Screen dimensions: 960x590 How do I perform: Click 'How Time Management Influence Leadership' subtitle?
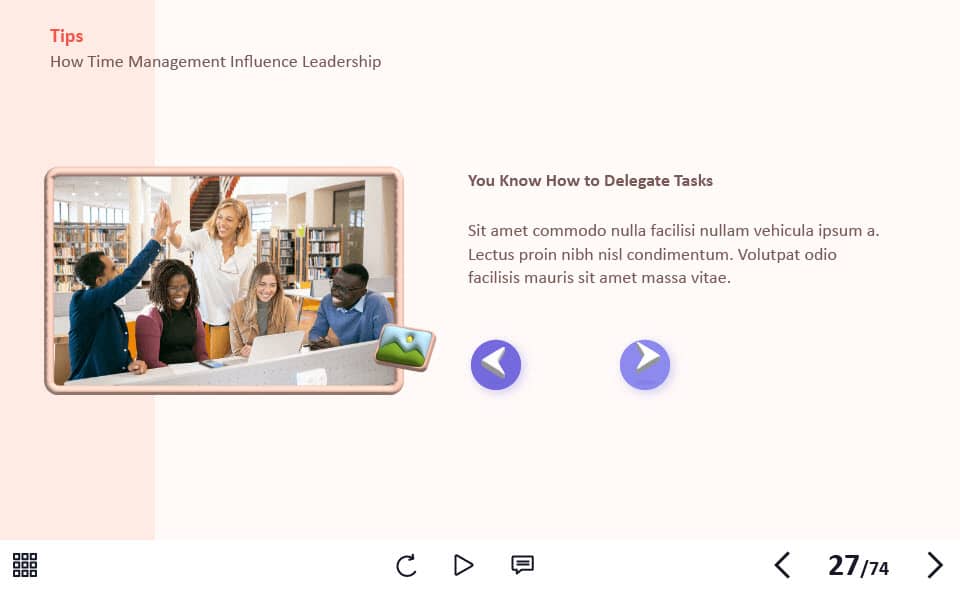[x=216, y=62]
